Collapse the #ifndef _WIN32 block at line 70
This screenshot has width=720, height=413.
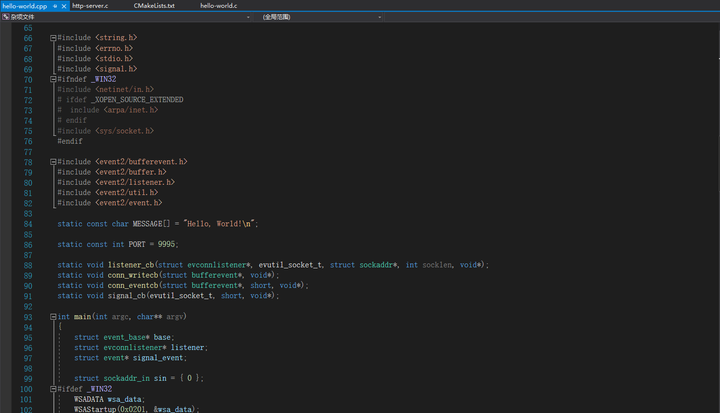pos(53,79)
